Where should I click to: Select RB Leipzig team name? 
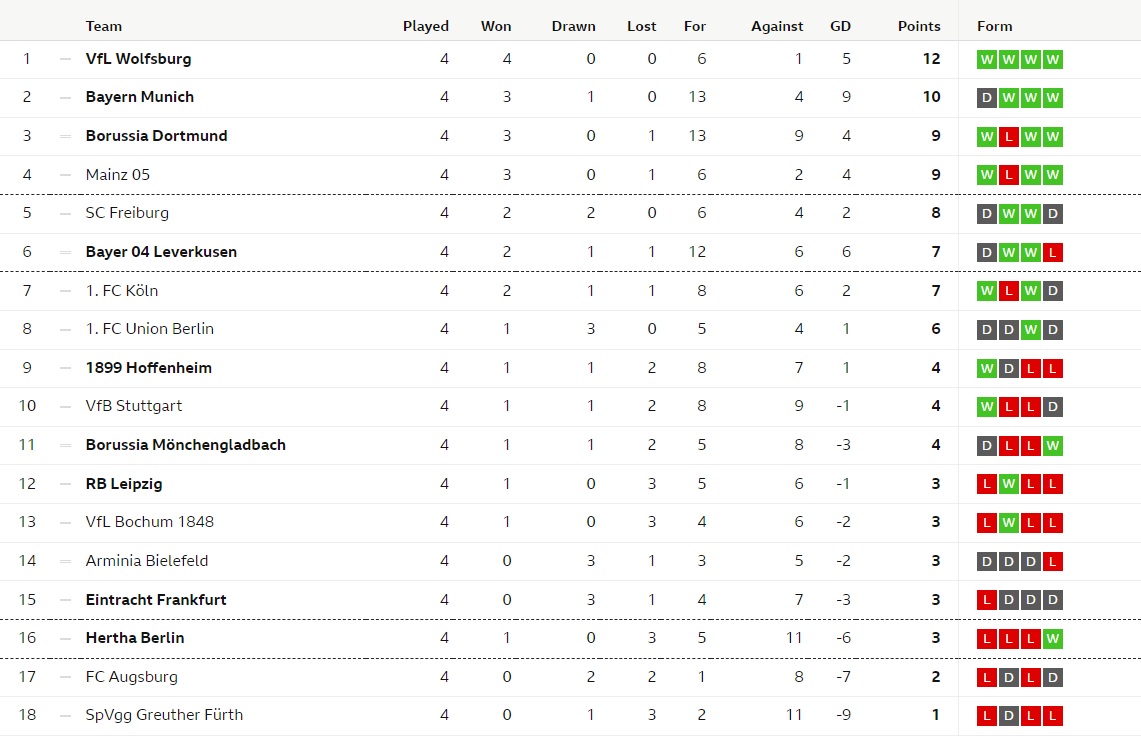click(x=124, y=484)
